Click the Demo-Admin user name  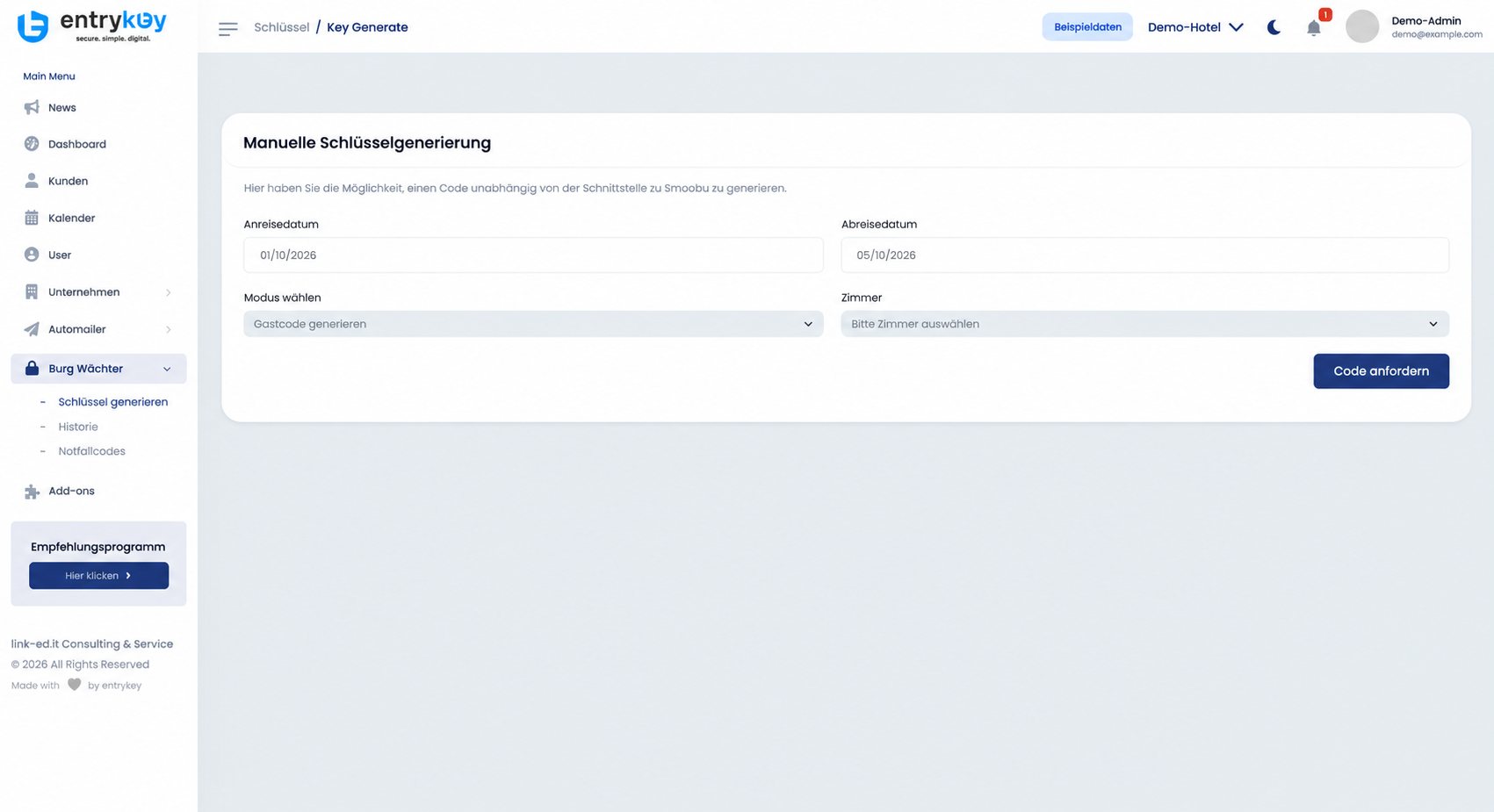pos(1426,21)
